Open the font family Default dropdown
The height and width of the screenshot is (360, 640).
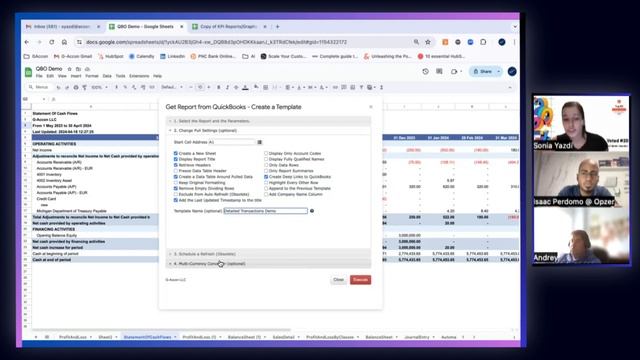click(172, 87)
